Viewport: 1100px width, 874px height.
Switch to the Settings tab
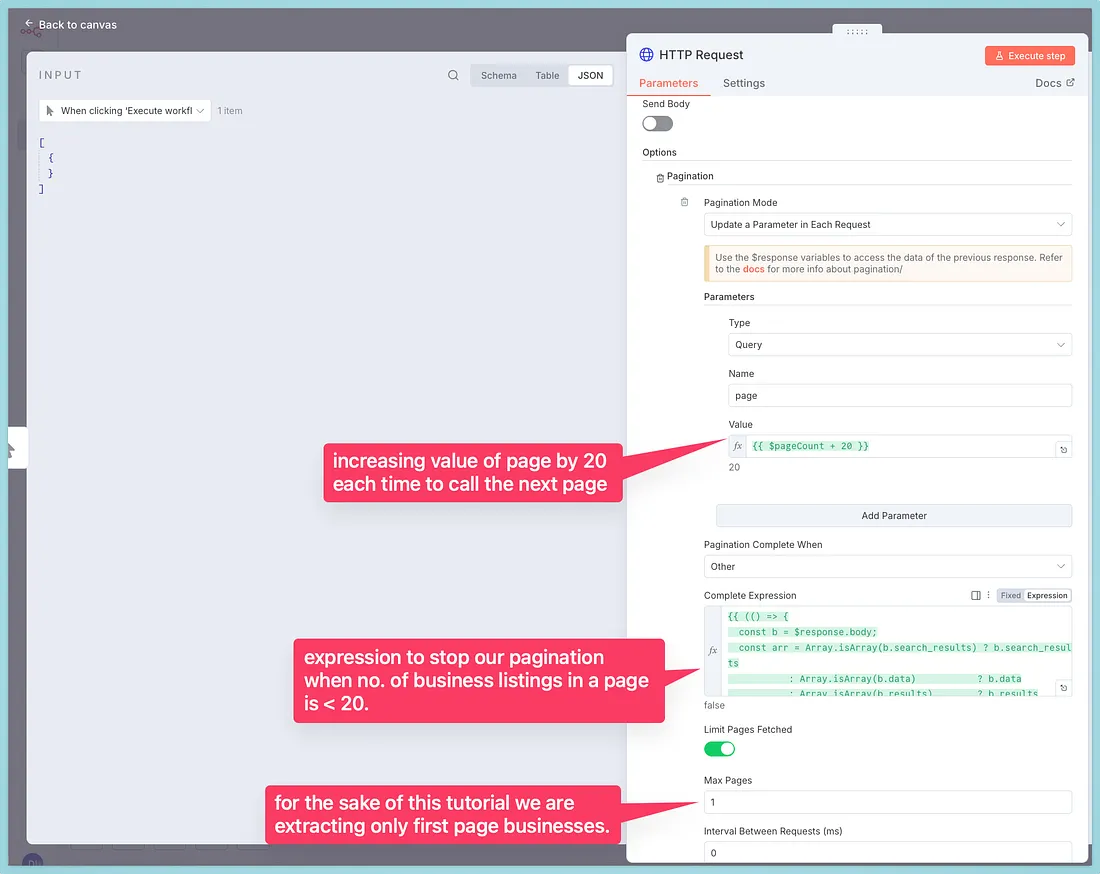click(743, 83)
